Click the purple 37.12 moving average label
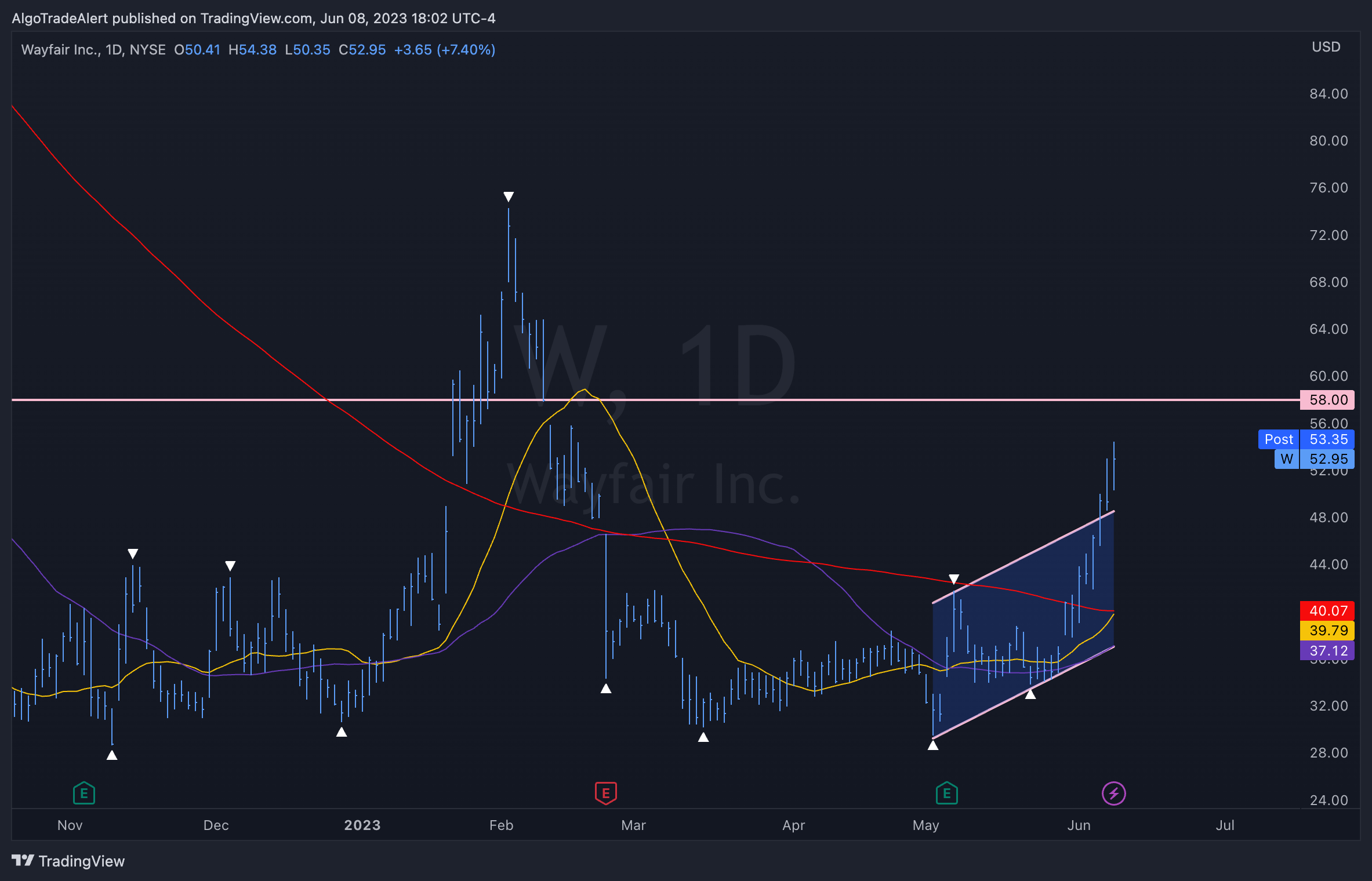1372x881 pixels. click(x=1328, y=650)
